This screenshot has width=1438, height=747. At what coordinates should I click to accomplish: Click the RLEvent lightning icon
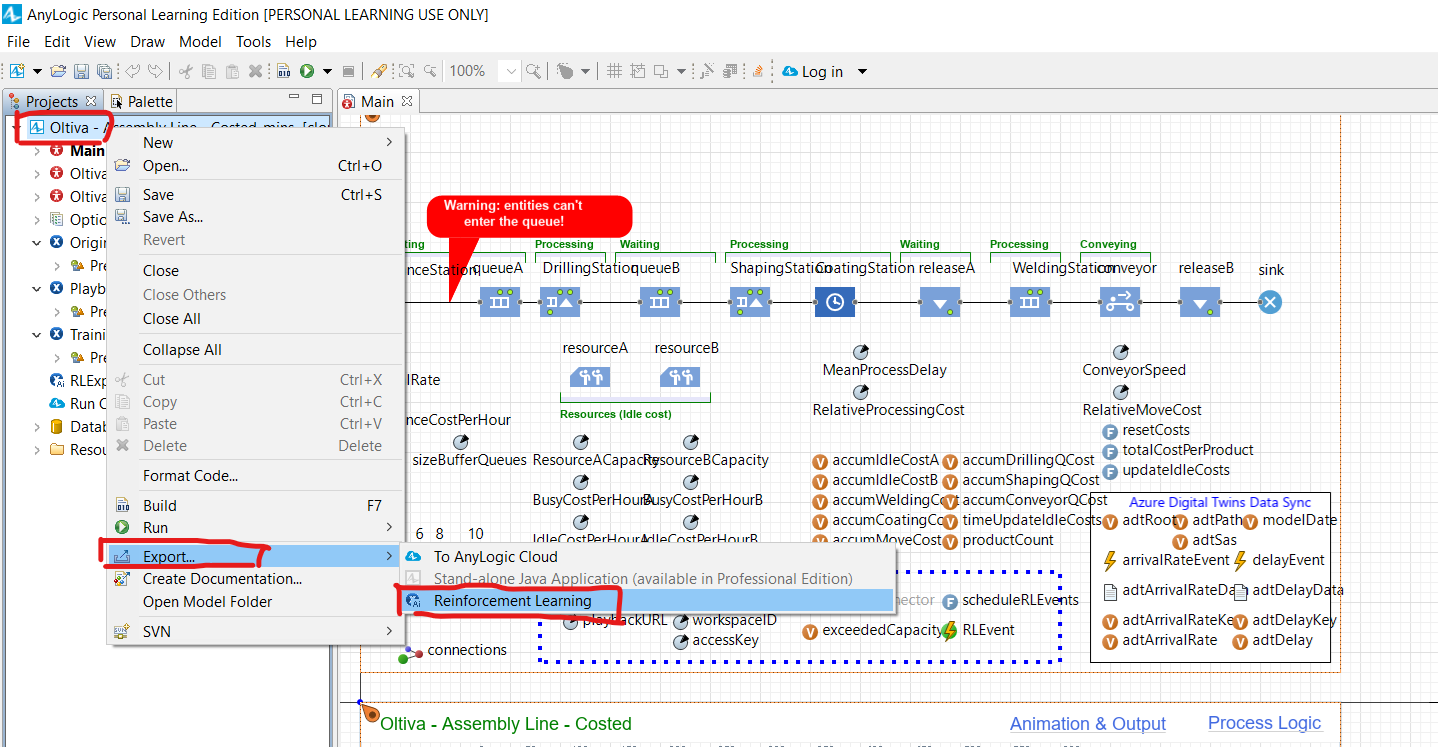pos(950,631)
